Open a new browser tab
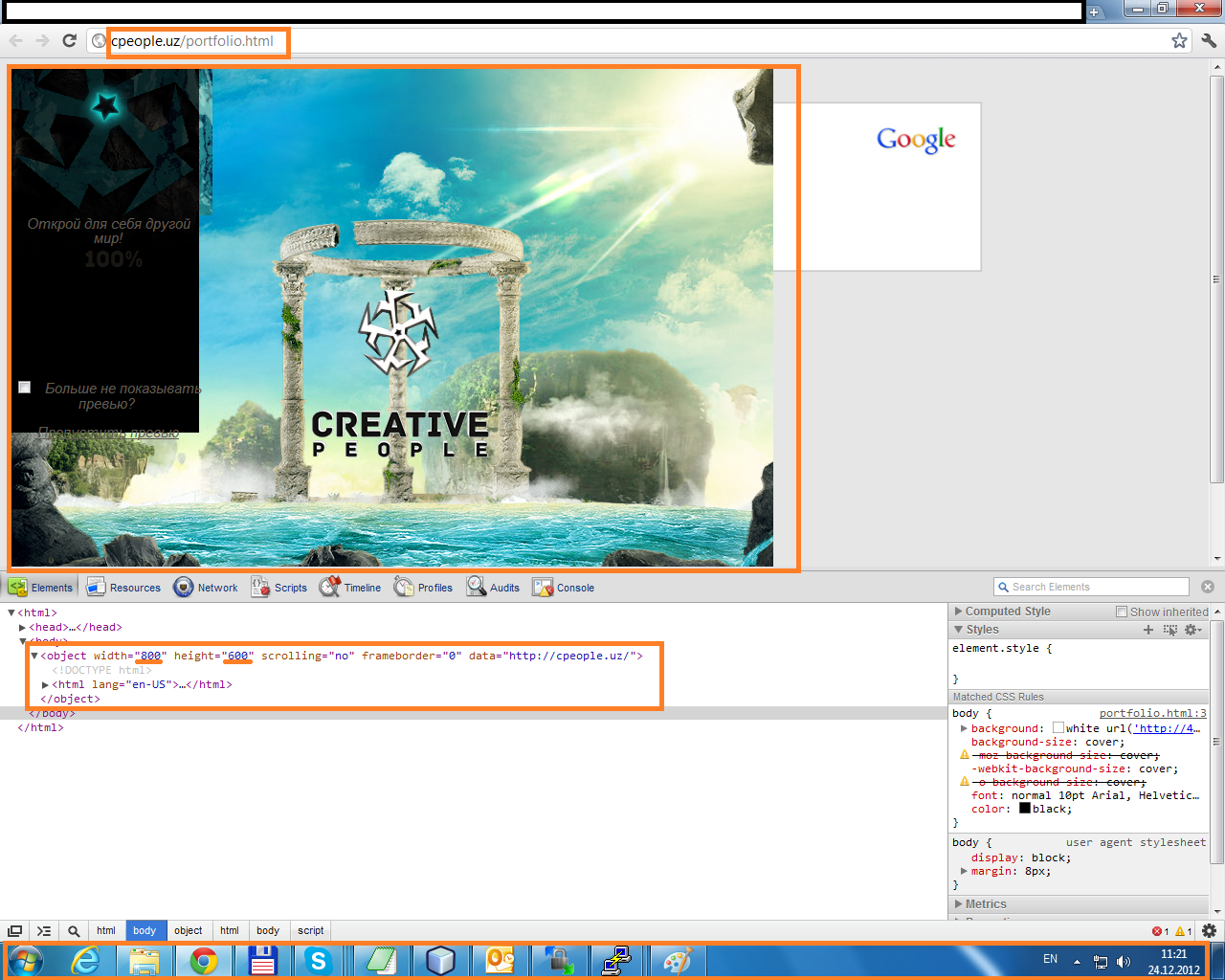Image resolution: width=1225 pixels, height=980 pixels. coord(1095,11)
